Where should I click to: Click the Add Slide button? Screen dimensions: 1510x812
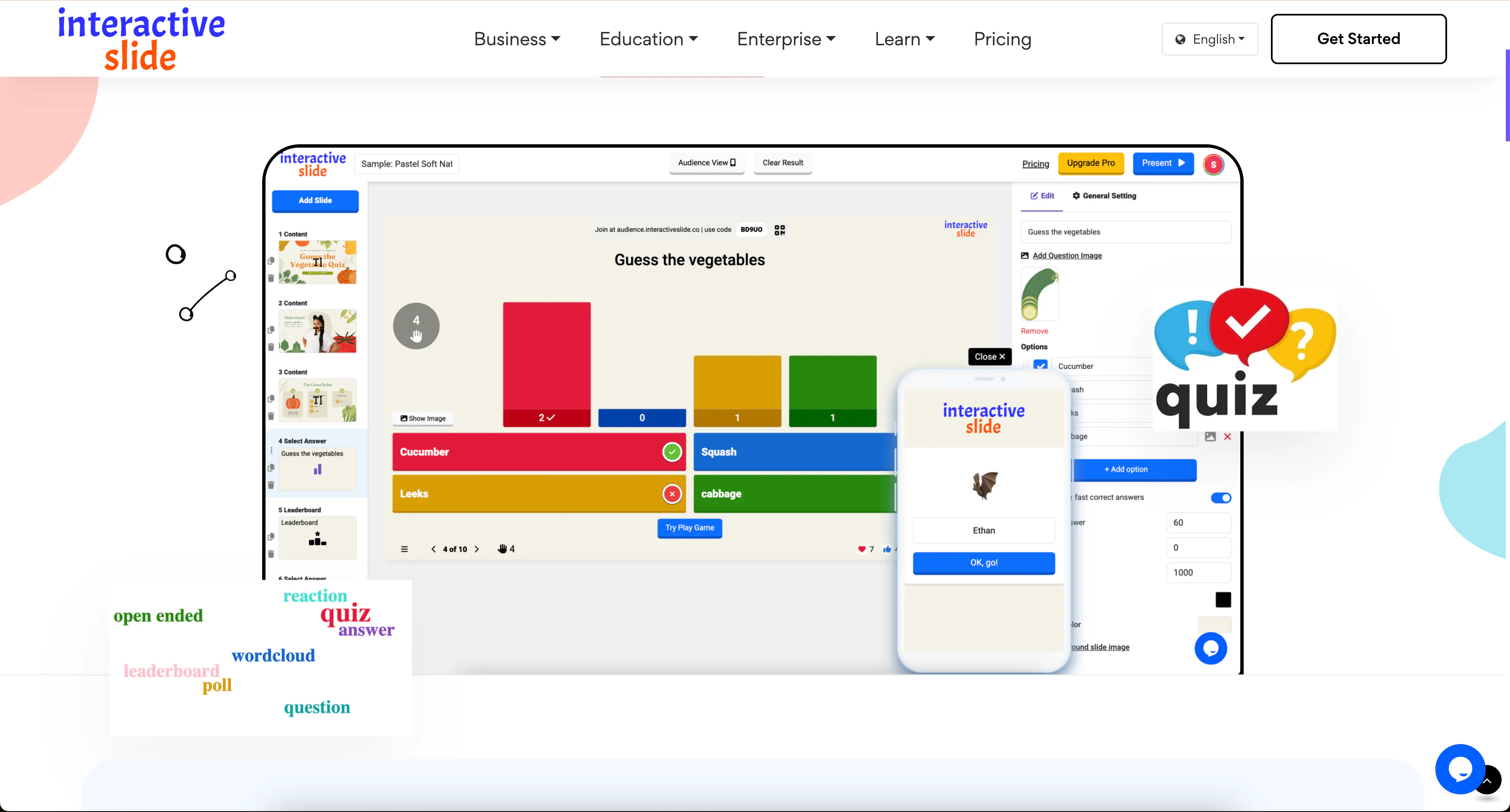point(315,200)
